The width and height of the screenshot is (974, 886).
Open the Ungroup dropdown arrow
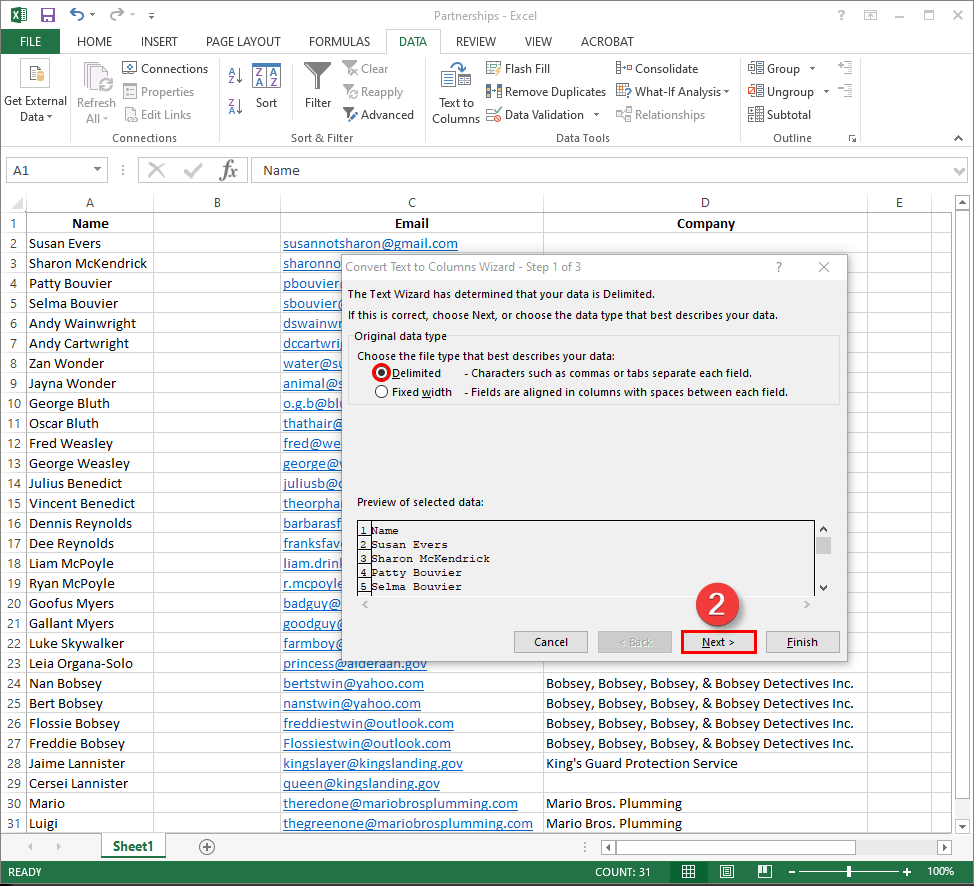click(826, 92)
